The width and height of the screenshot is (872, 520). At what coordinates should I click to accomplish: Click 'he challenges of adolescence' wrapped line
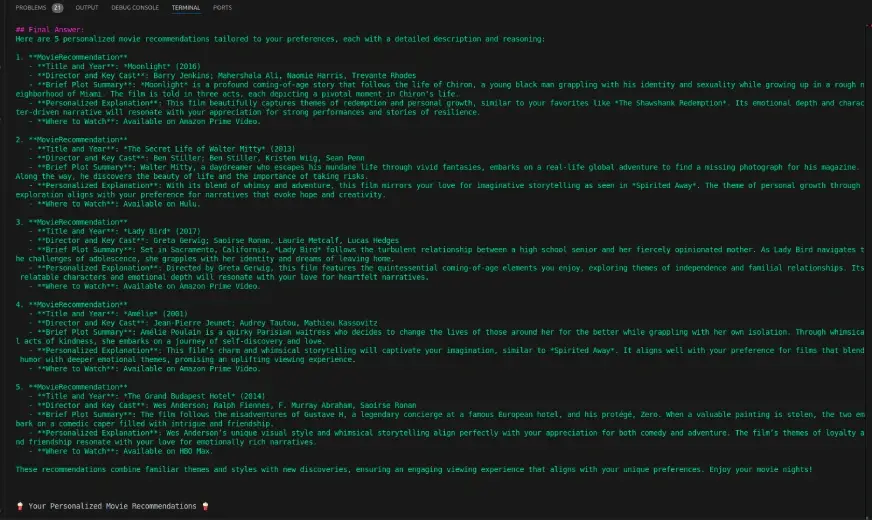click(x=205, y=259)
